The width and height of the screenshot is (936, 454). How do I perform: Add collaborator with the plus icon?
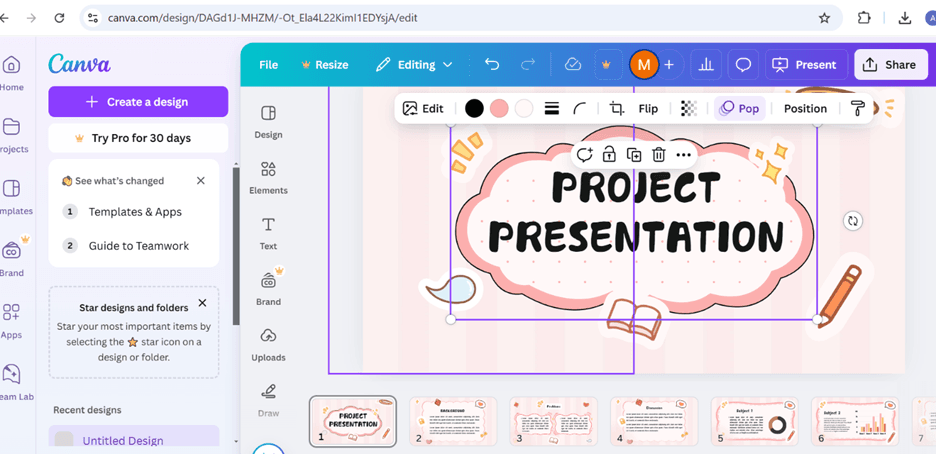pos(669,64)
